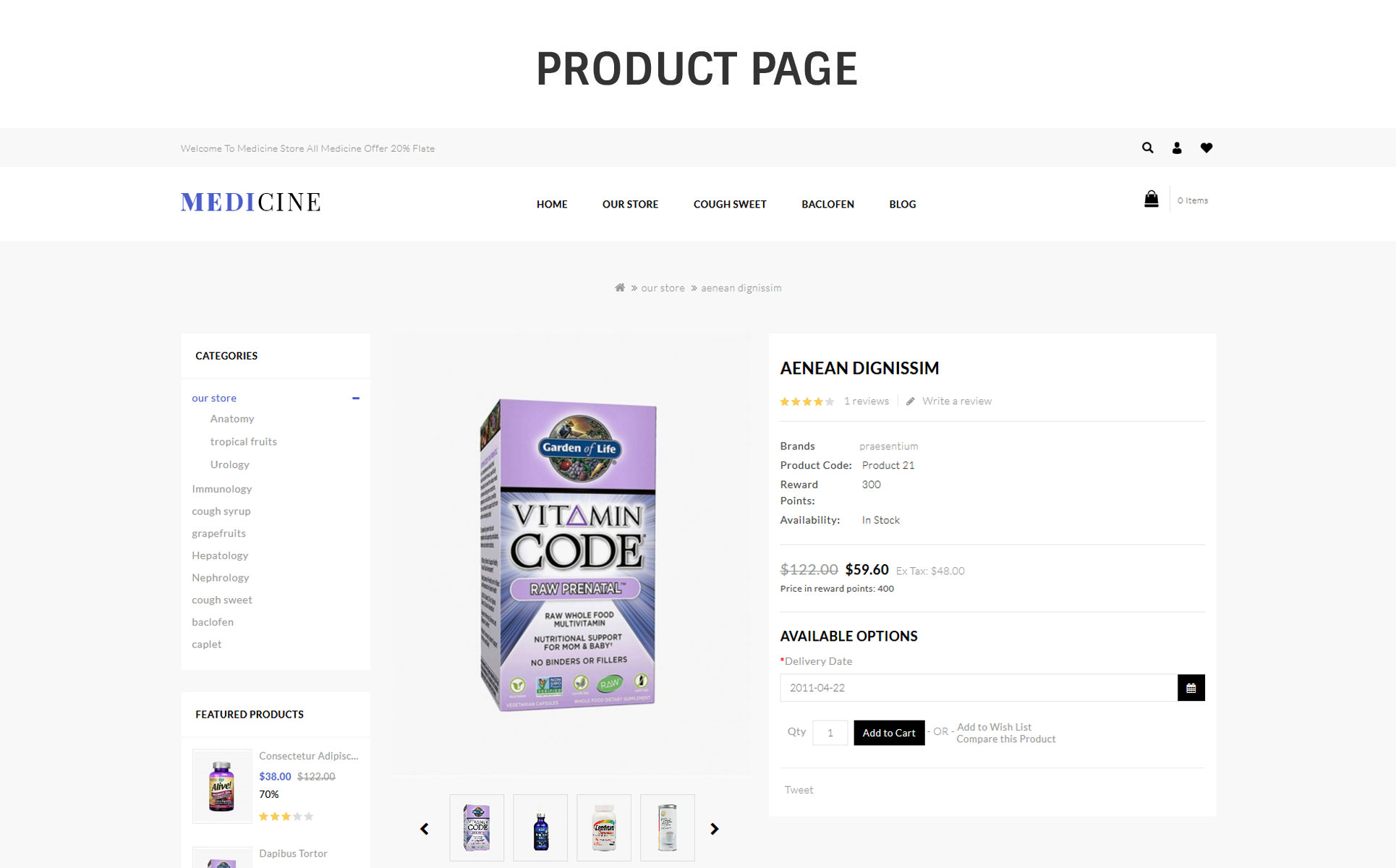Open search with the magnifier icon
The height and width of the screenshot is (868, 1396).
1147,148
